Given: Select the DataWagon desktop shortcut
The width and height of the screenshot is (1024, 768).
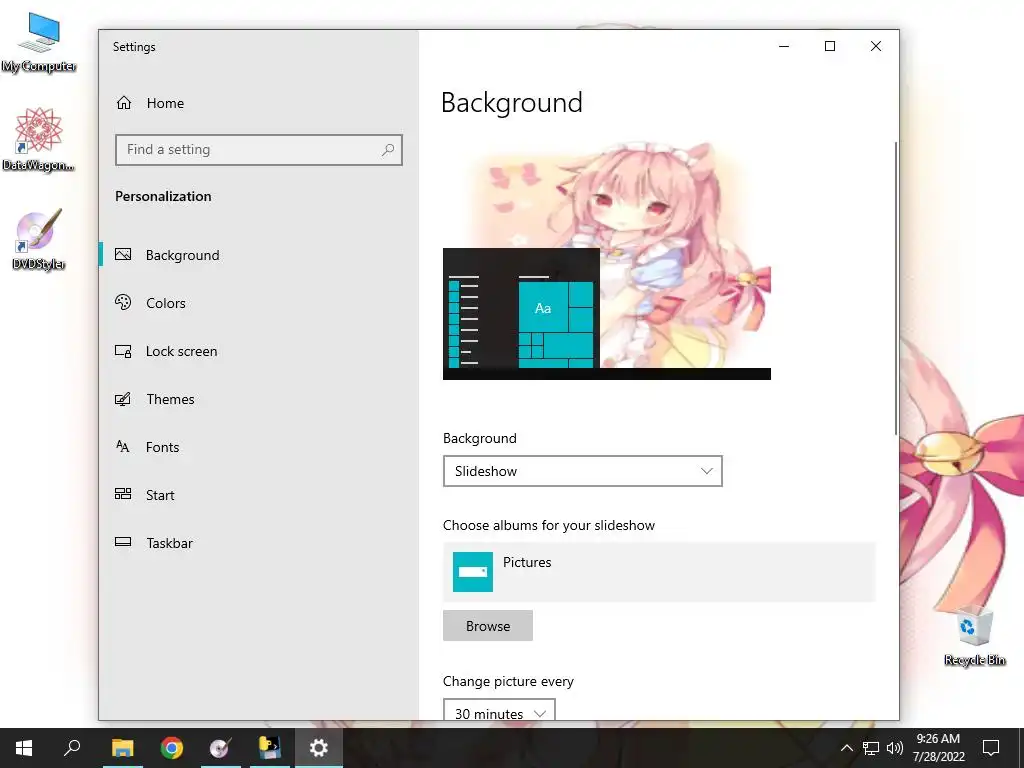Looking at the screenshot, I should pyautogui.click(x=39, y=140).
